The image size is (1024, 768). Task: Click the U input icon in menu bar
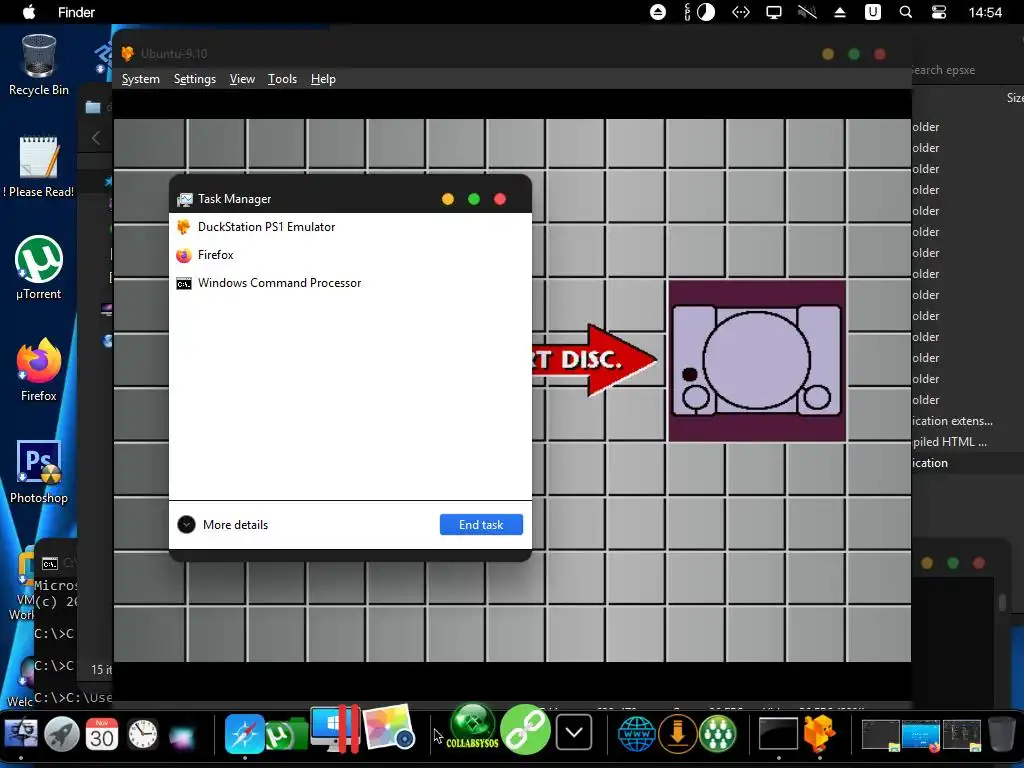click(872, 12)
